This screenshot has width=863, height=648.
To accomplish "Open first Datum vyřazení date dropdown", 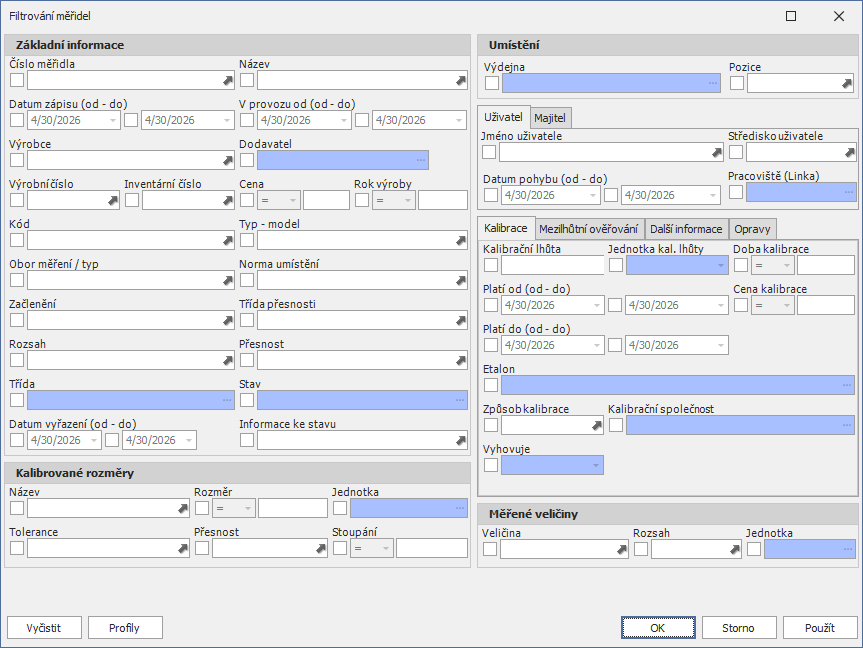I will (x=94, y=440).
